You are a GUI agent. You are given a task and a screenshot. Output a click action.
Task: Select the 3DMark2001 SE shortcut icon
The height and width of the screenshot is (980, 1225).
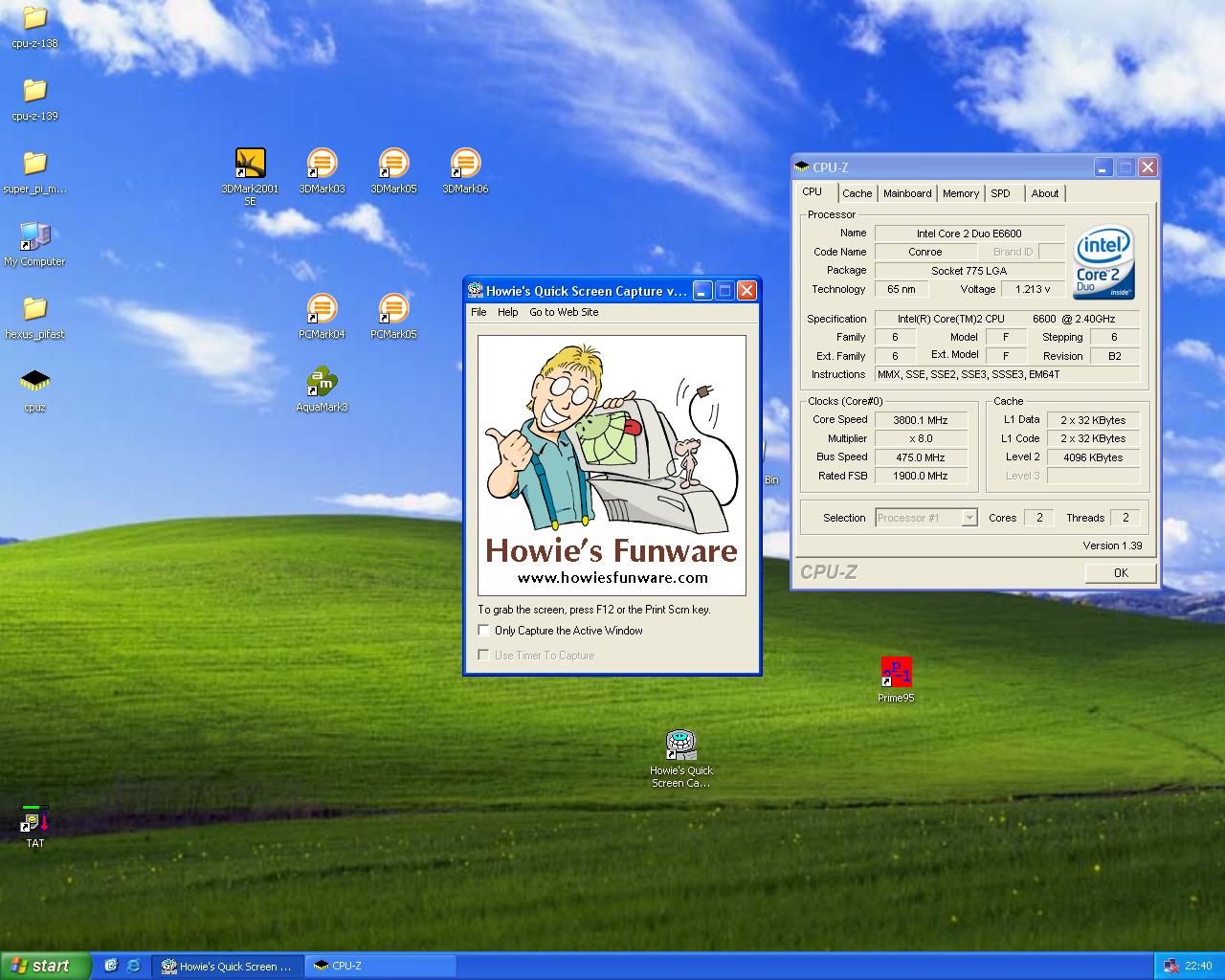pos(250,163)
